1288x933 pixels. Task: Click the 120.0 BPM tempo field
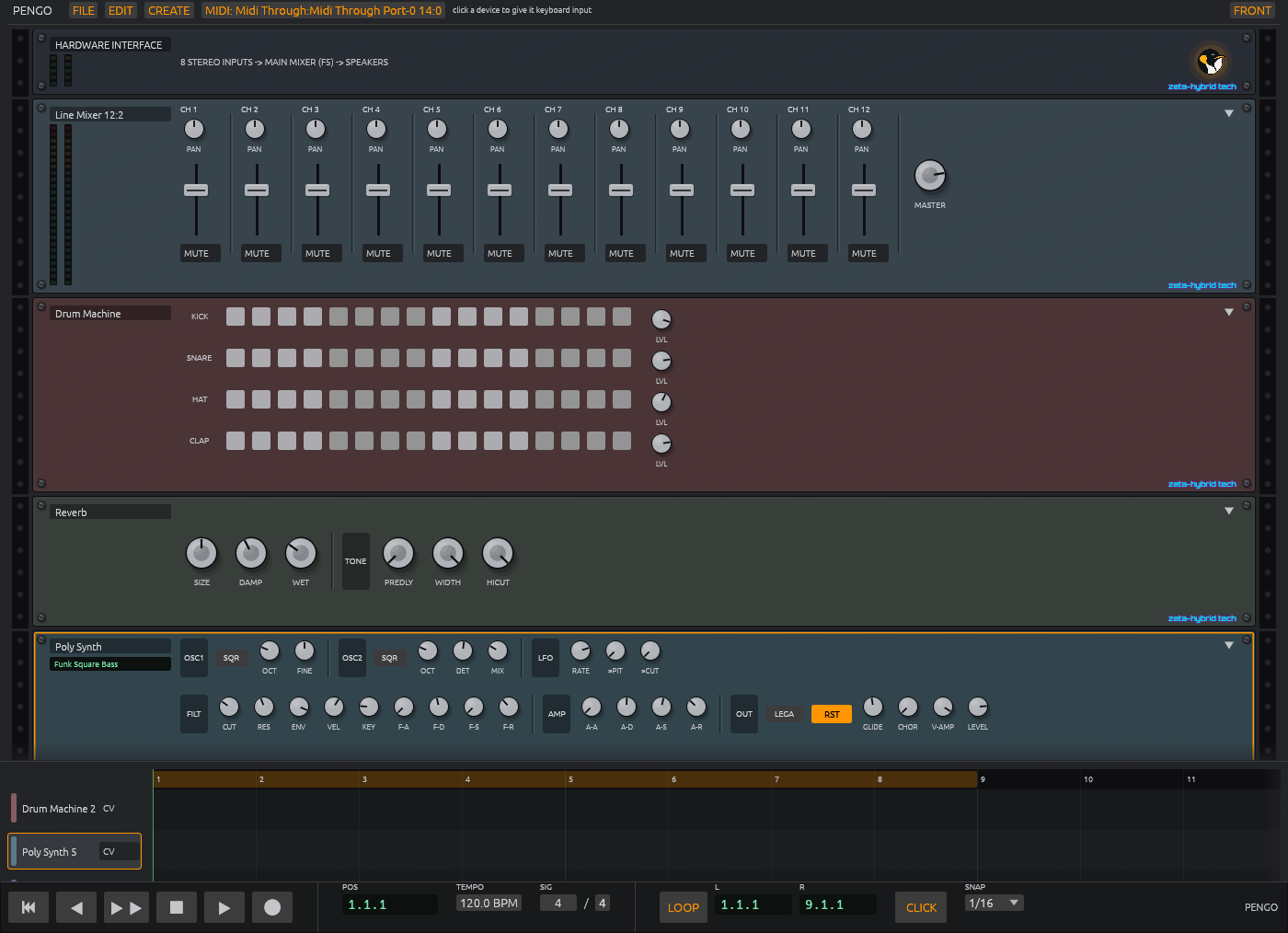coord(489,904)
